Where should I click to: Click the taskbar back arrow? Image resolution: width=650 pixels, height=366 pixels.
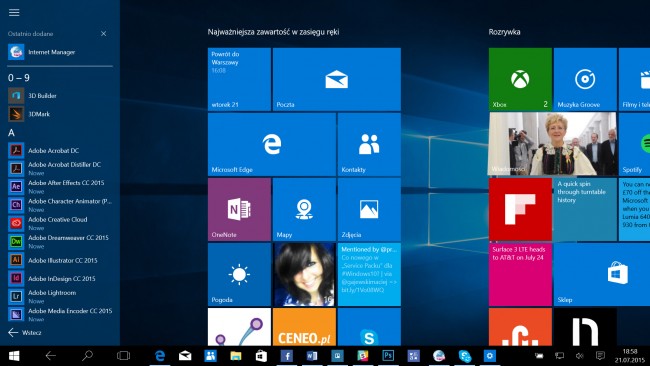pyautogui.click(x=51, y=356)
